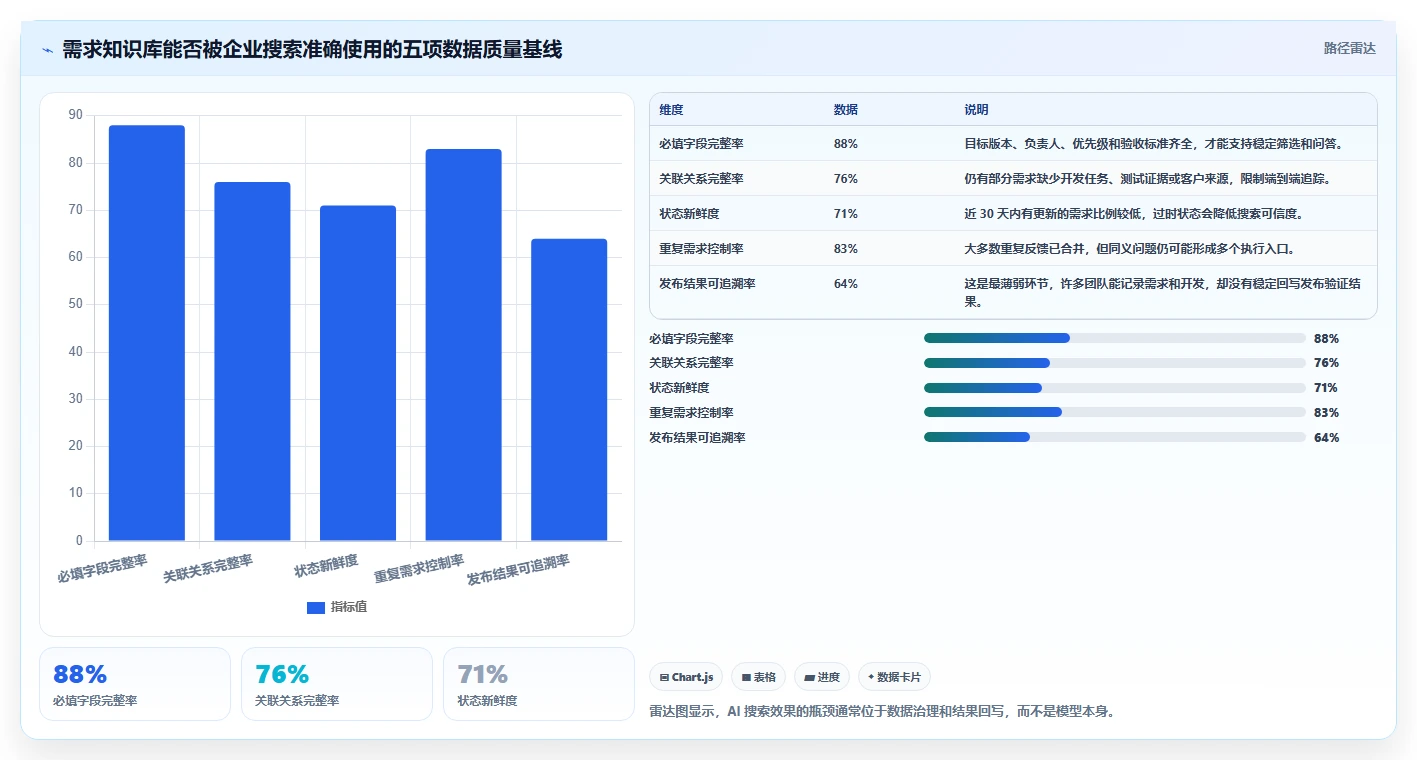The height and width of the screenshot is (760, 1417).
Task: Open the 88% 必填字段完整率 stat card
Action: coord(135,684)
